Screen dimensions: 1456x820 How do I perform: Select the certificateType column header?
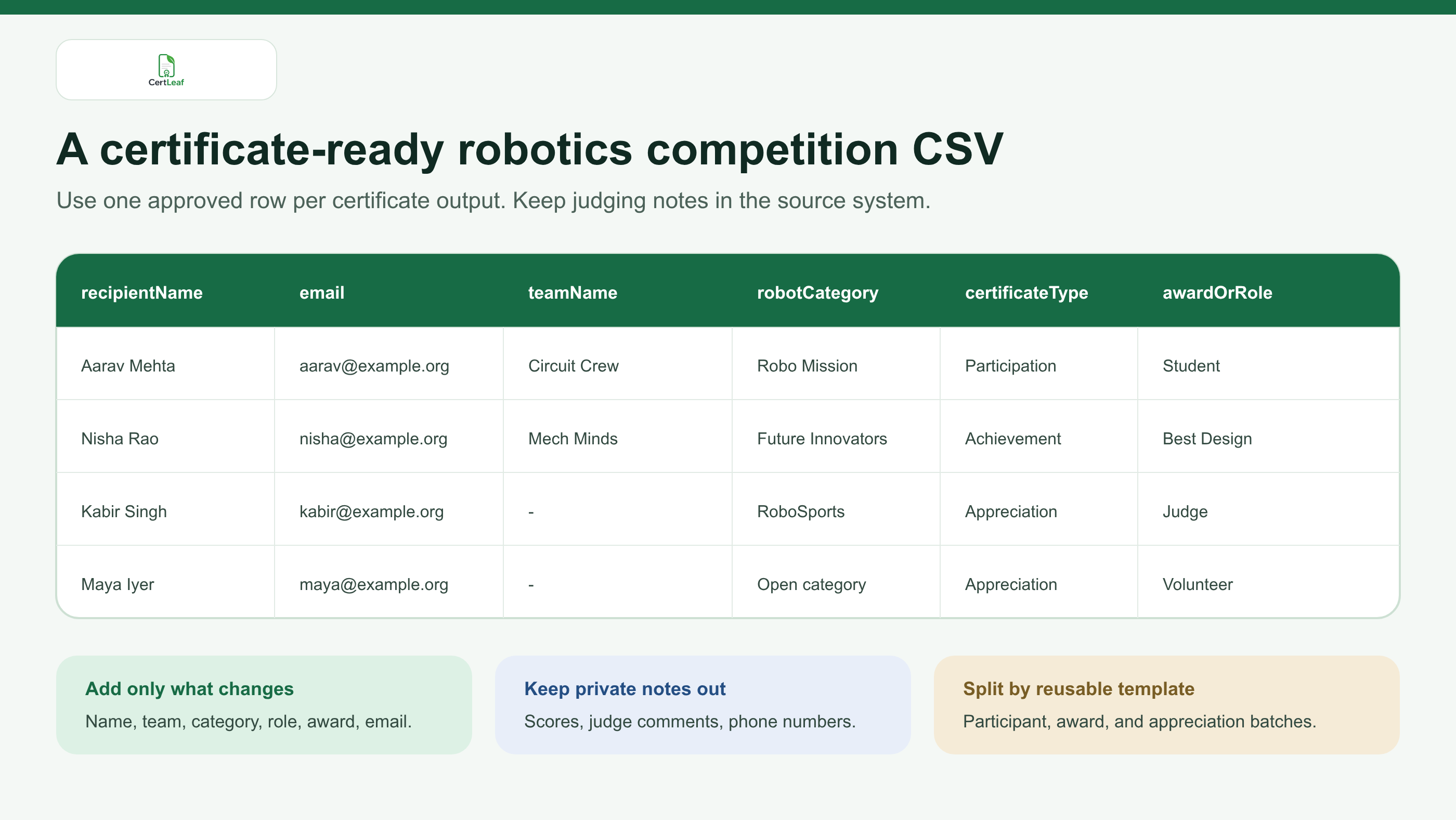[x=1038, y=292]
